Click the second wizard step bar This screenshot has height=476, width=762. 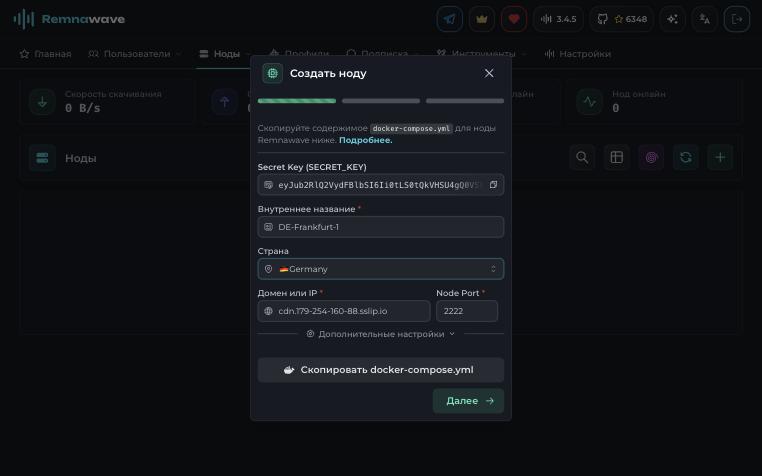(381, 101)
